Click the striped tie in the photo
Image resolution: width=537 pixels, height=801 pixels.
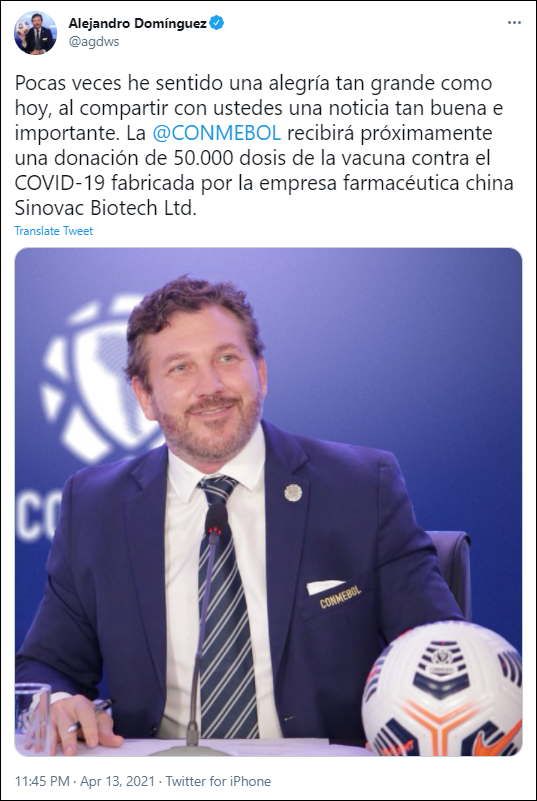(226, 608)
